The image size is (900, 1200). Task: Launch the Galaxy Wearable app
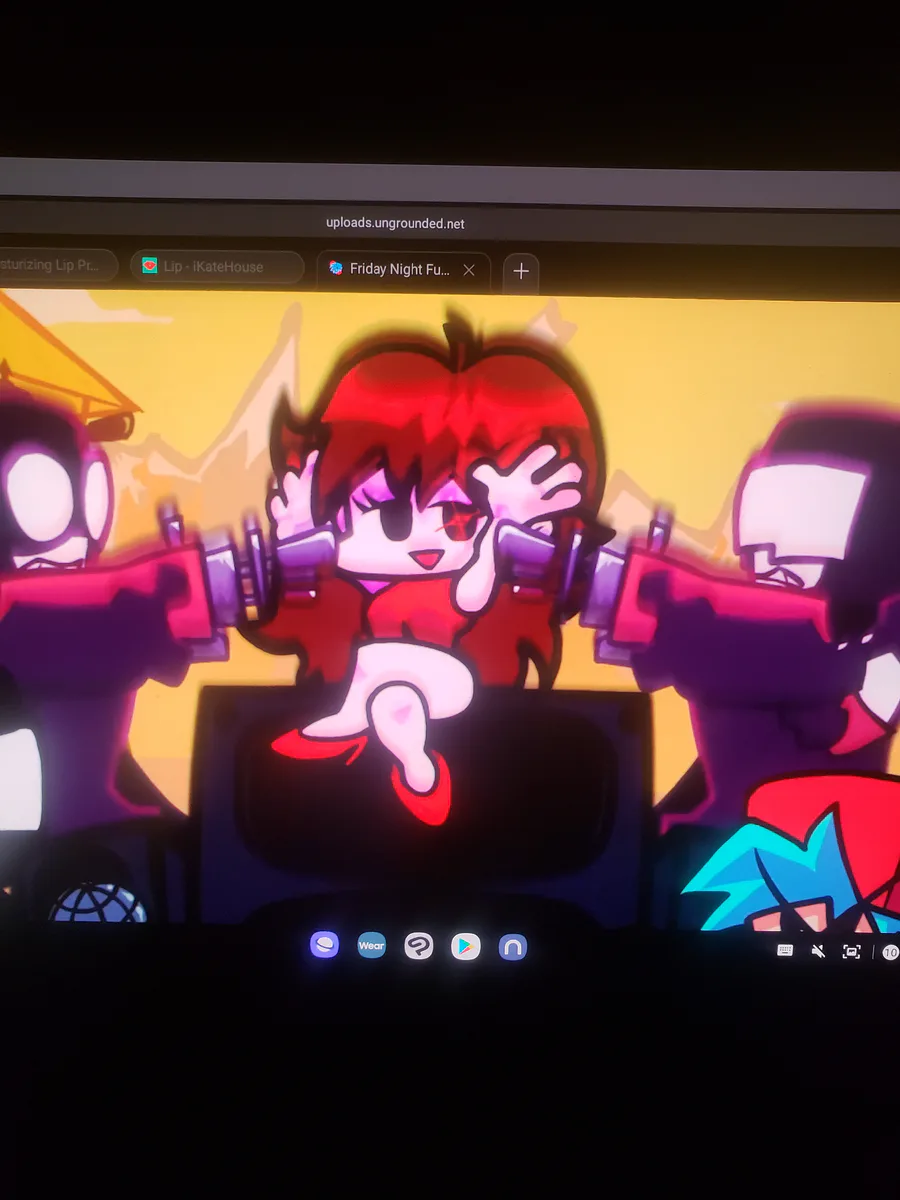click(371, 945)
